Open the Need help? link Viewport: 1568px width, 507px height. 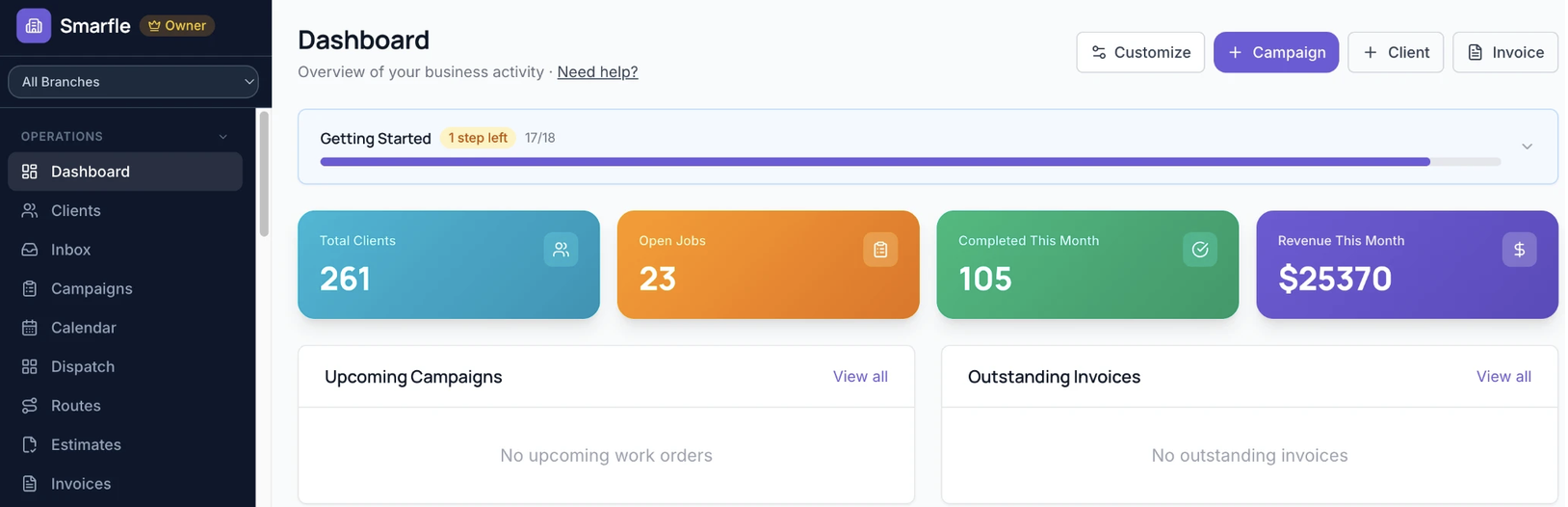point(597,72)
